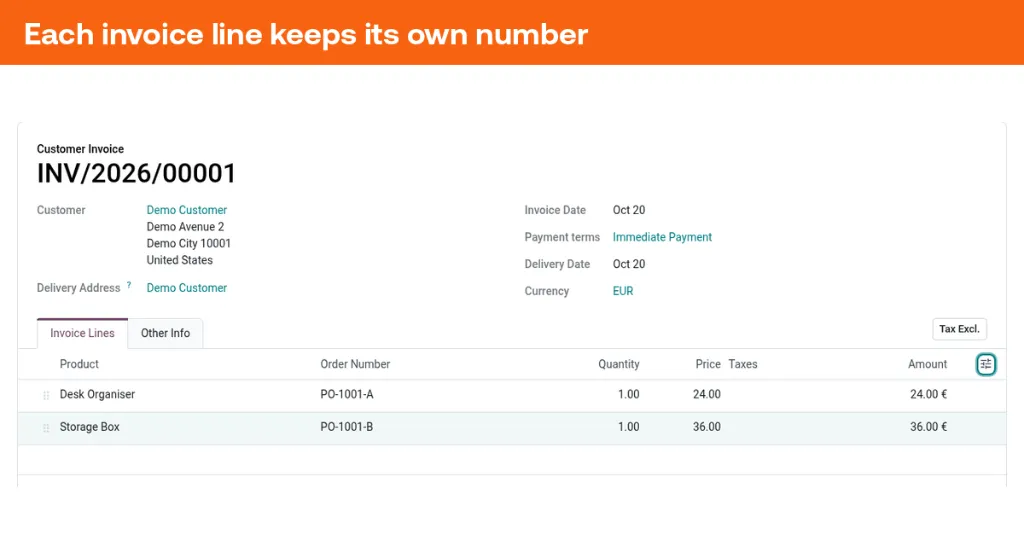Click the United States address line
The height and width of the screenshot is (546, 1024).
(180, 260)
